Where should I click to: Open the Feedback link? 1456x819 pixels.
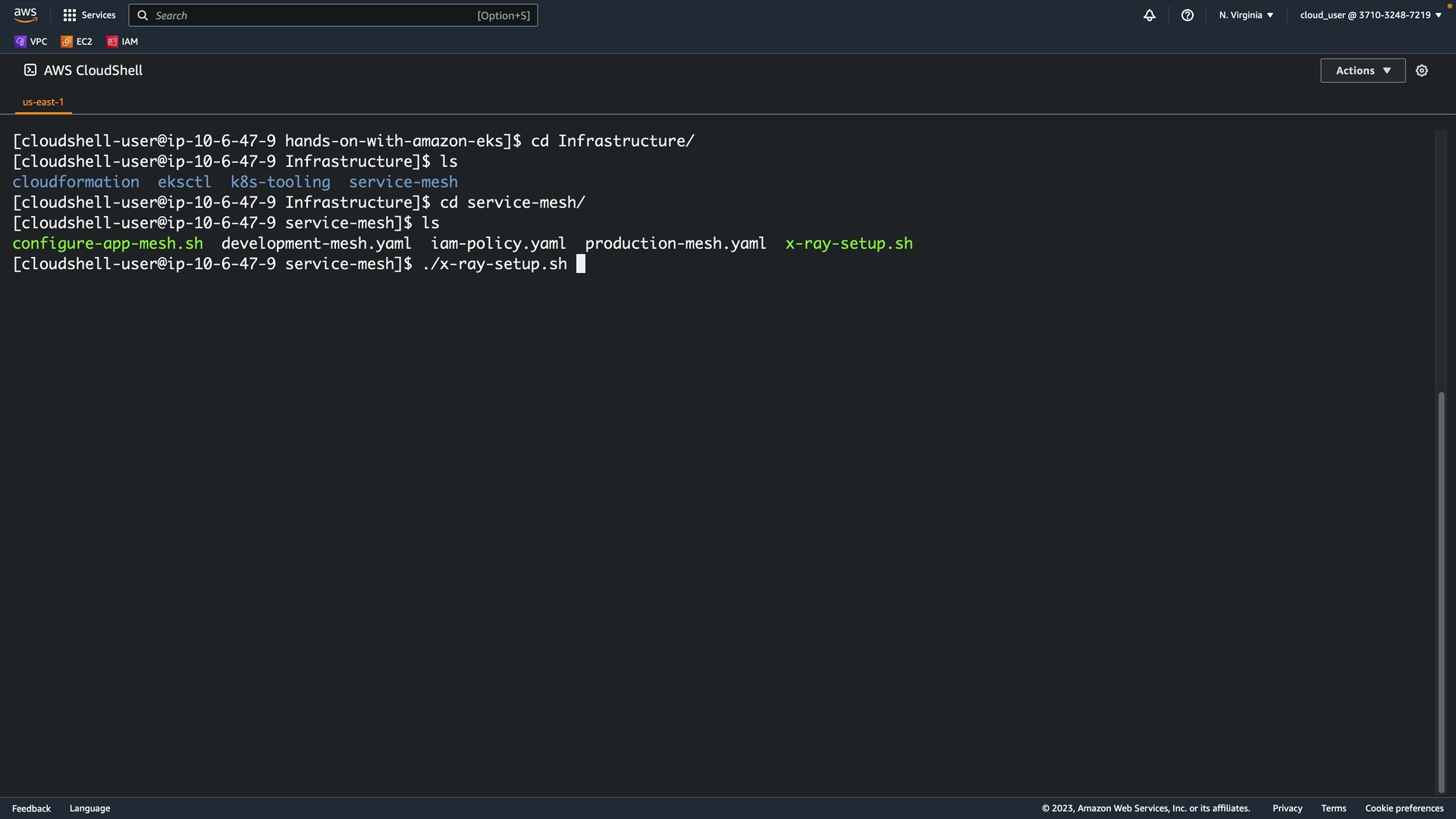coord(31,808)
